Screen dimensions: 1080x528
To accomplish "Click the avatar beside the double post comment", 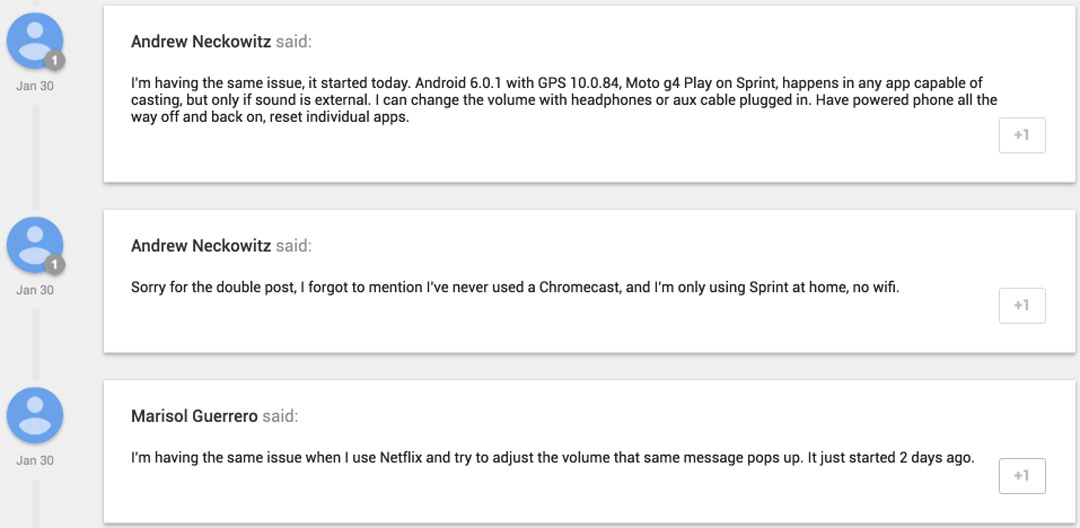I will click(x=35, y=245).
